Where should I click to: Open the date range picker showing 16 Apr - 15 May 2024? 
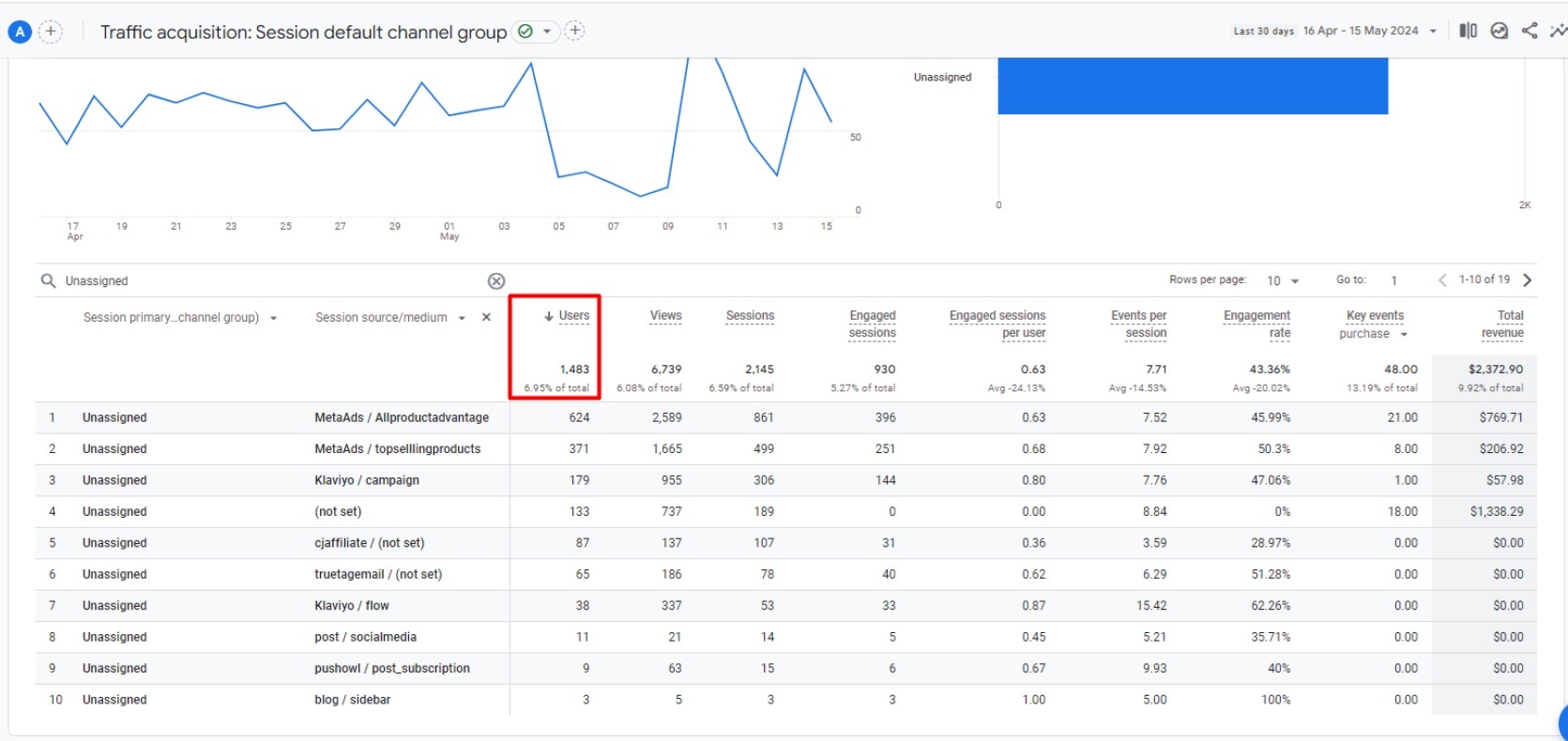click(x=1369, y=31)
